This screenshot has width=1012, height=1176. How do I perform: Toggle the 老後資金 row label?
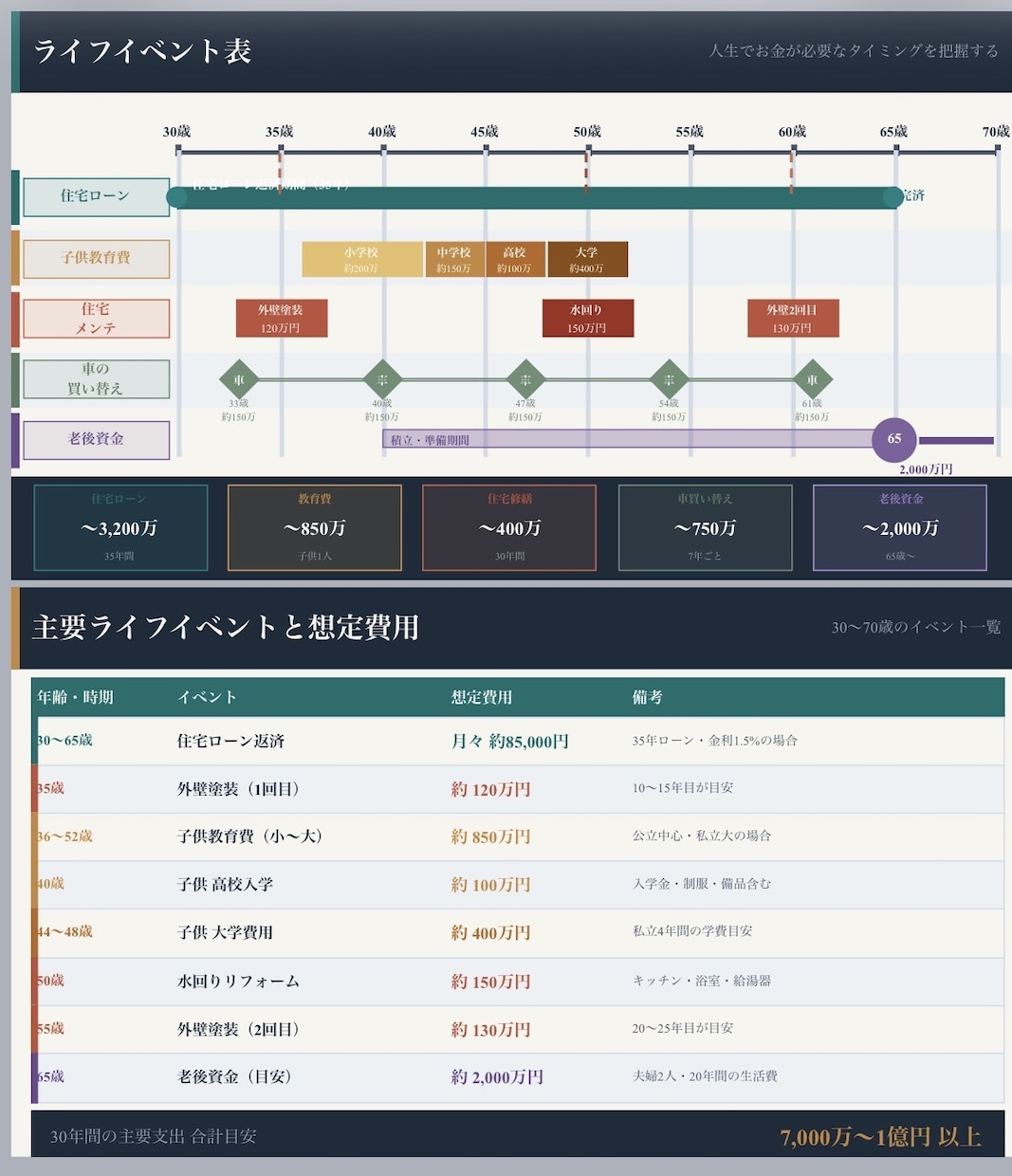[96, 439]
